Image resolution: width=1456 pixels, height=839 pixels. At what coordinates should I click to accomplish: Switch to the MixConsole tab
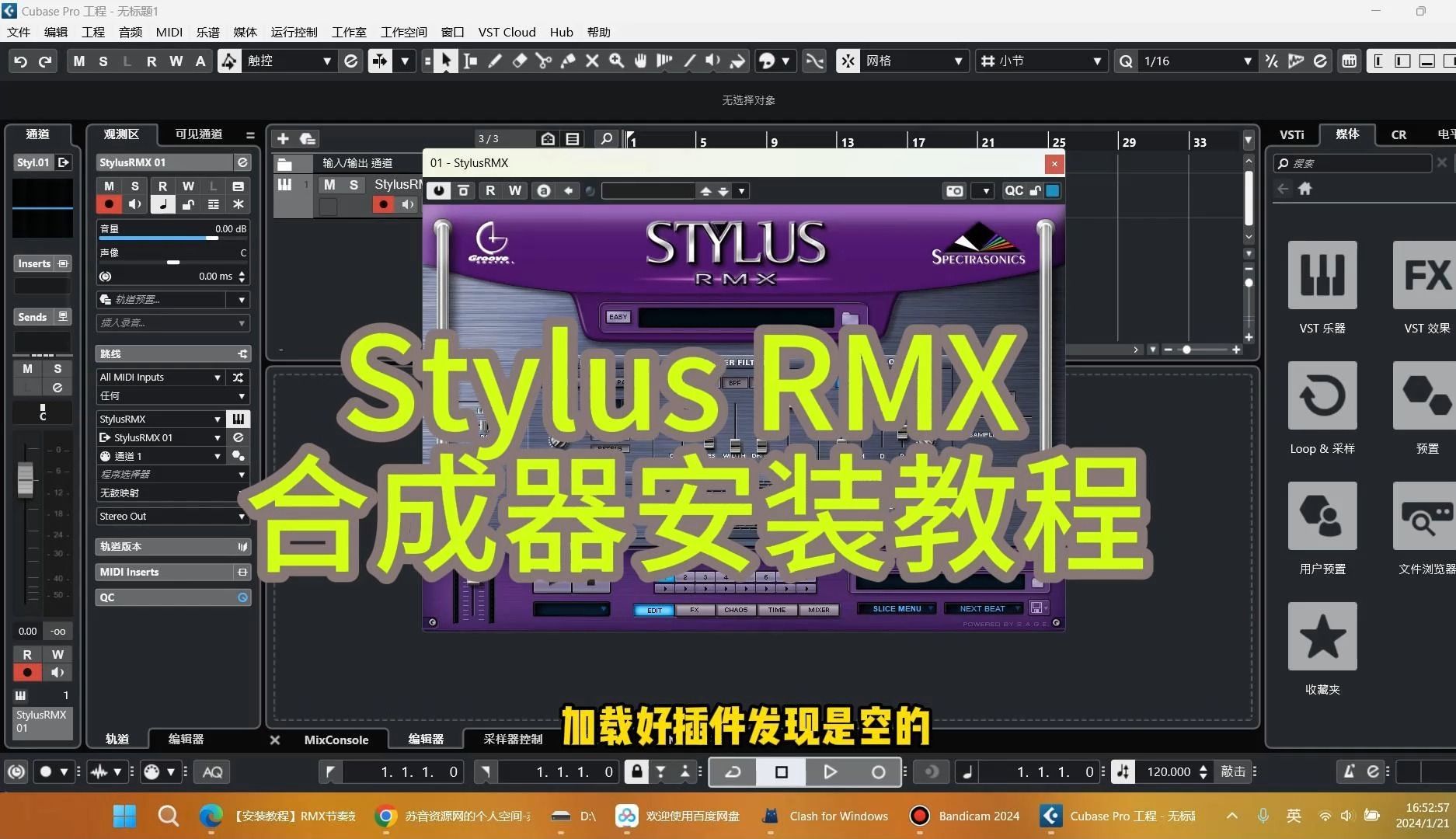(336, 740)
